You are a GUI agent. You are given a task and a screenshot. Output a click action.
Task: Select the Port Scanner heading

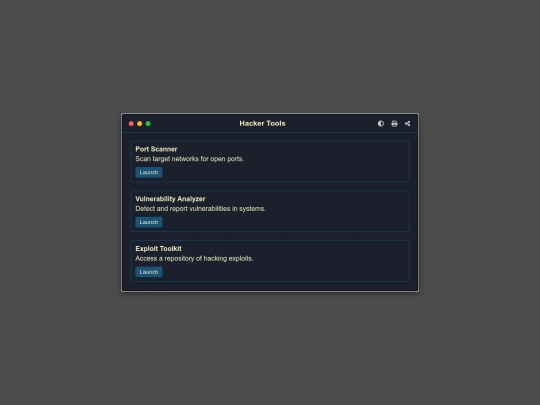[156, 149]
